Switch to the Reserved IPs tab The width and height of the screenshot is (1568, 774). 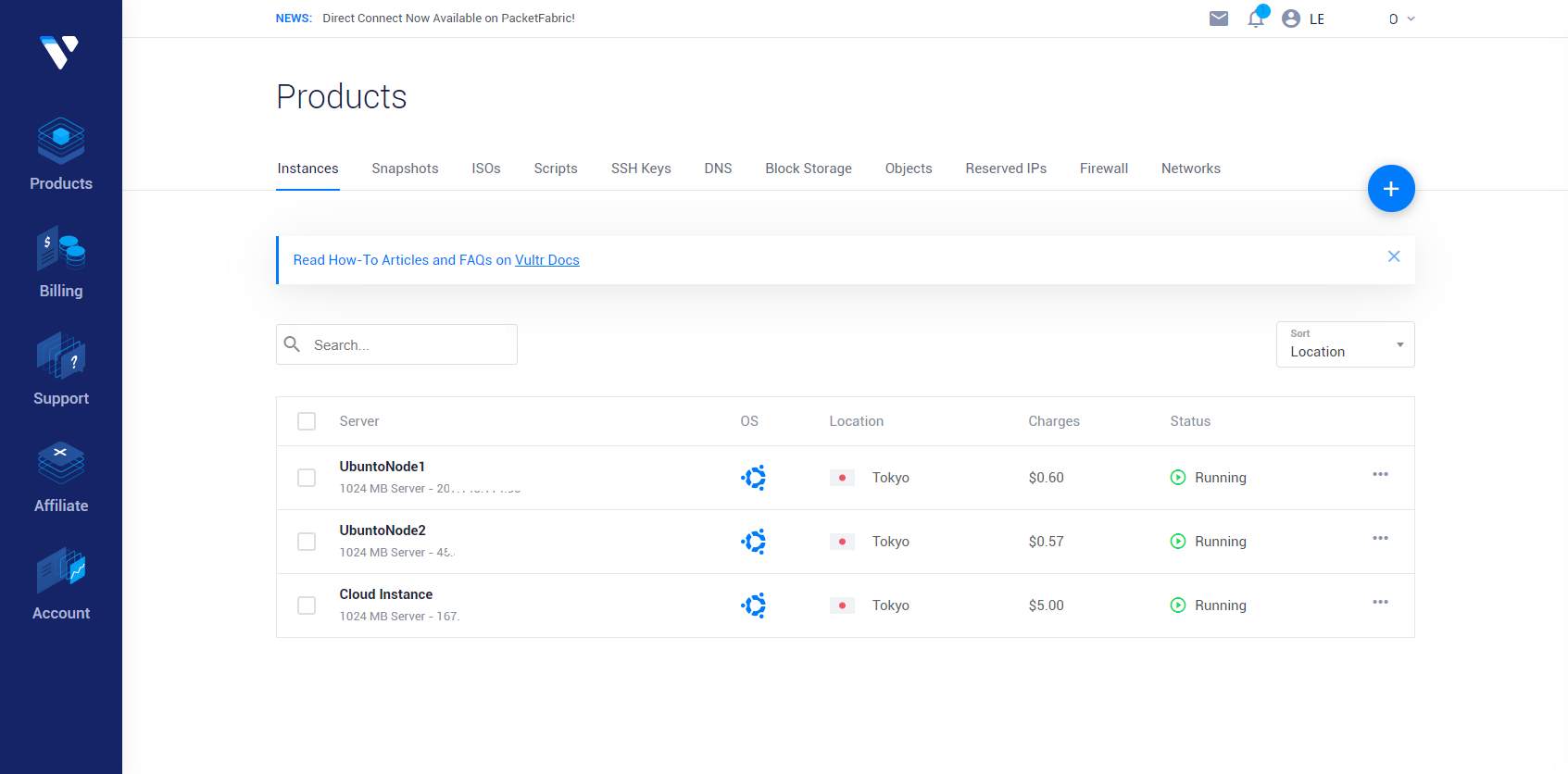coord(1006,169)
